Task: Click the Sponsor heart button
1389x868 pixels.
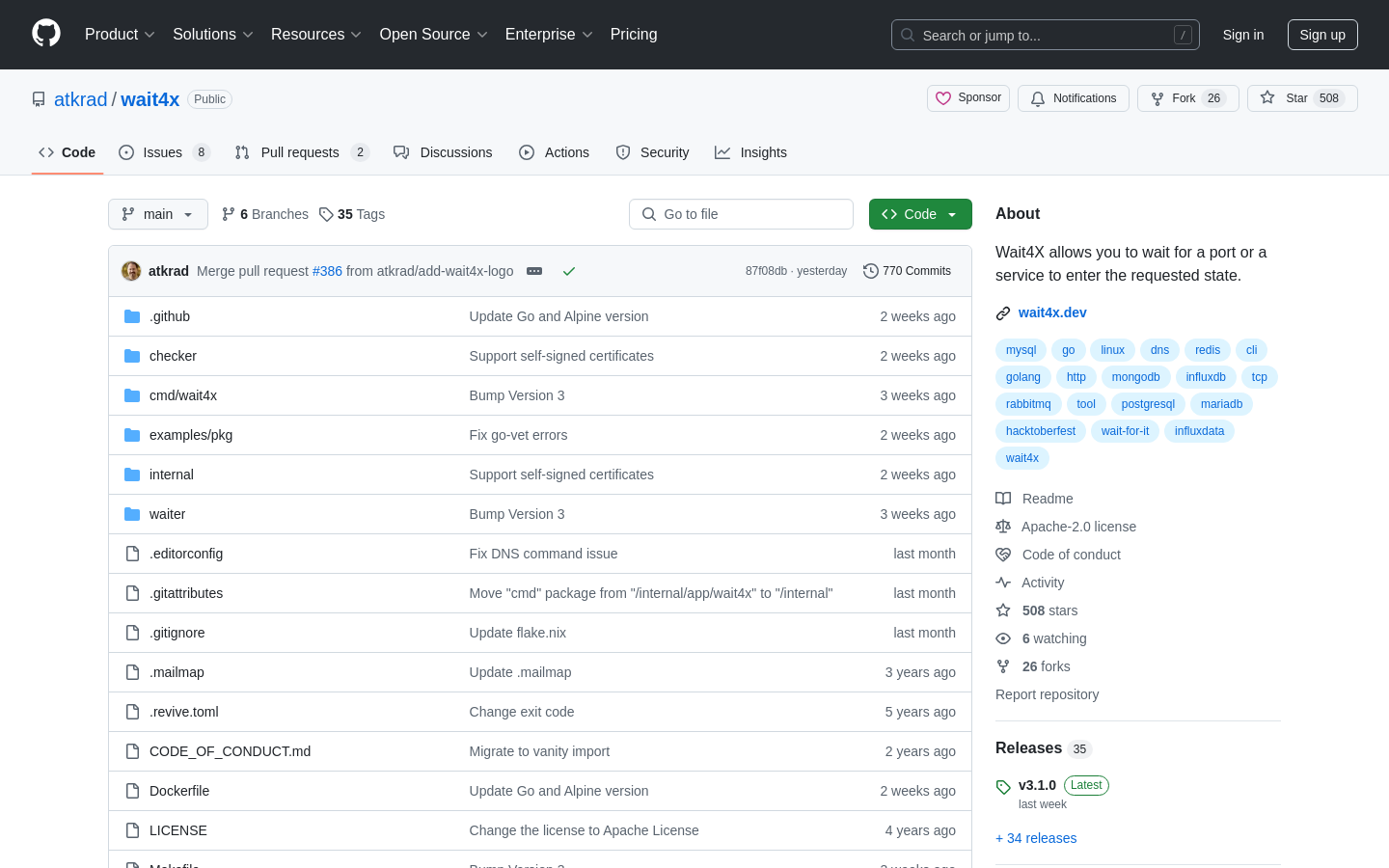Action: pos(968,98)
